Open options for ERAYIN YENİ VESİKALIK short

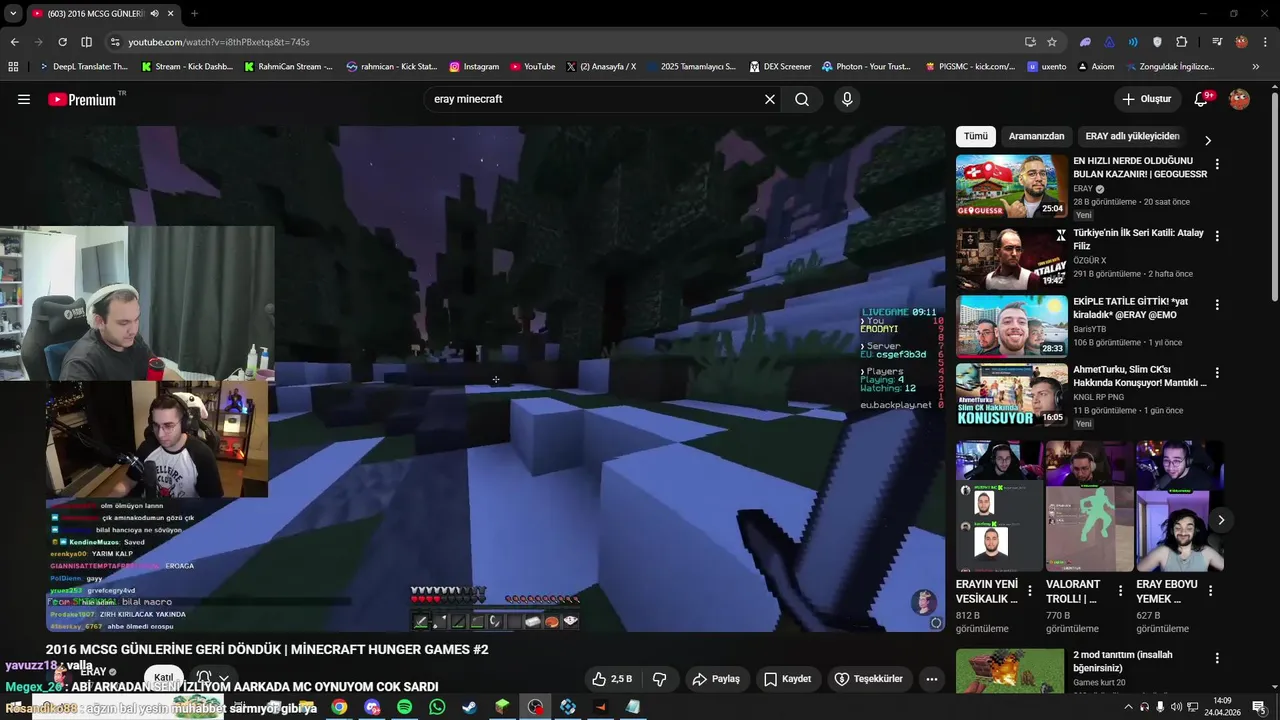pyautogui.click(x=1030, y=591)
